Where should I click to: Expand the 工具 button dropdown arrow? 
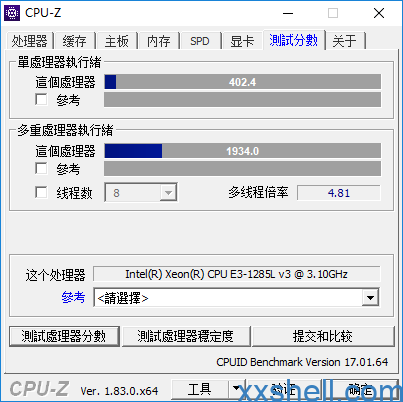pos(236,388)
